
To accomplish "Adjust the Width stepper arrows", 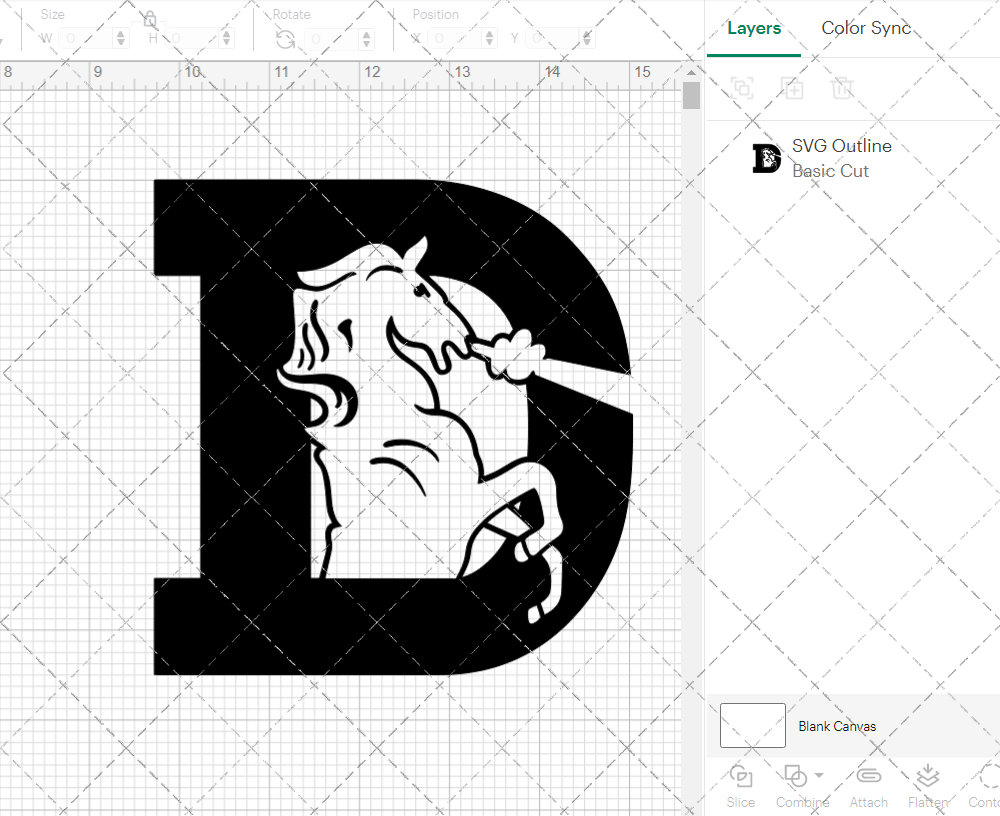I will (121, 39).
